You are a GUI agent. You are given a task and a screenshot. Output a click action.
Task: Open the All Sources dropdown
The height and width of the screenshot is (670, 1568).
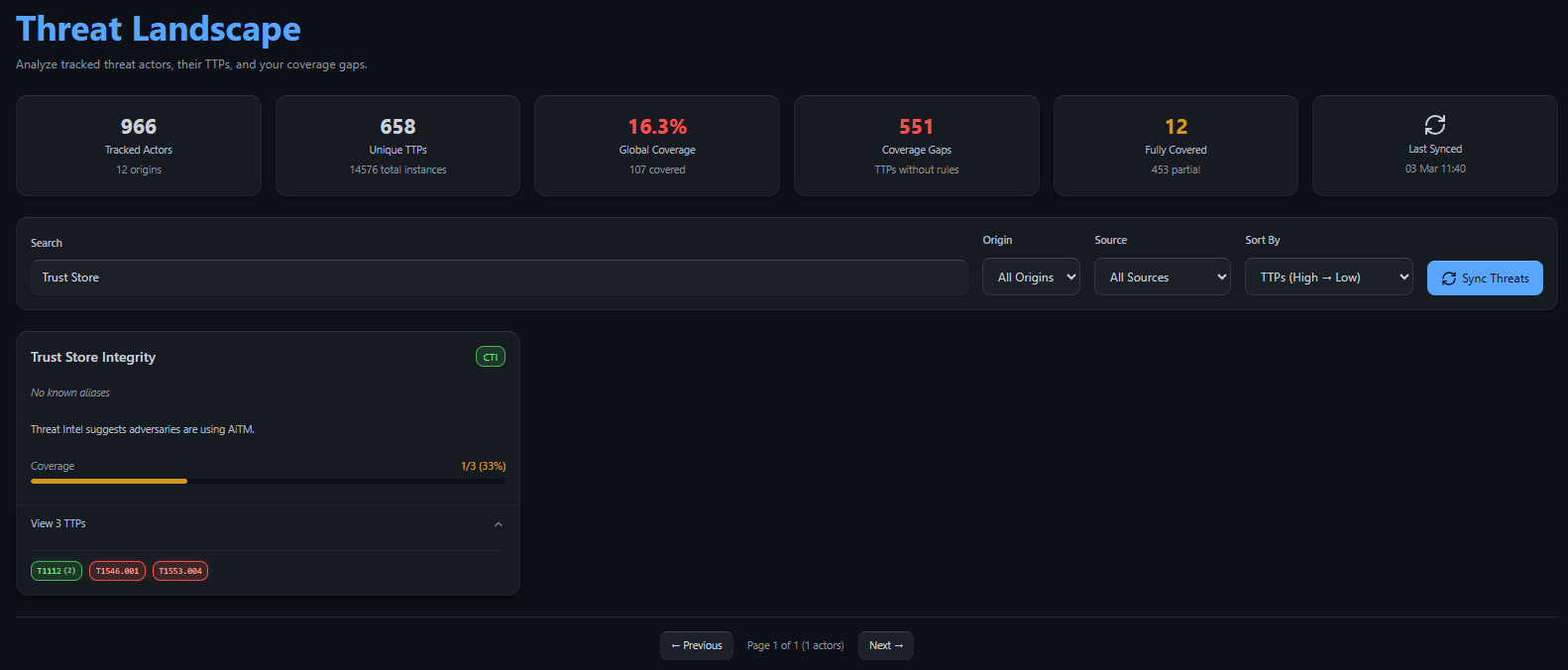1162,278
